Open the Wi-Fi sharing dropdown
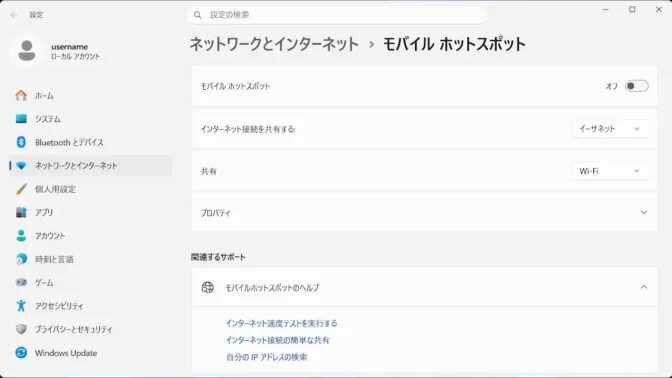 609,171
